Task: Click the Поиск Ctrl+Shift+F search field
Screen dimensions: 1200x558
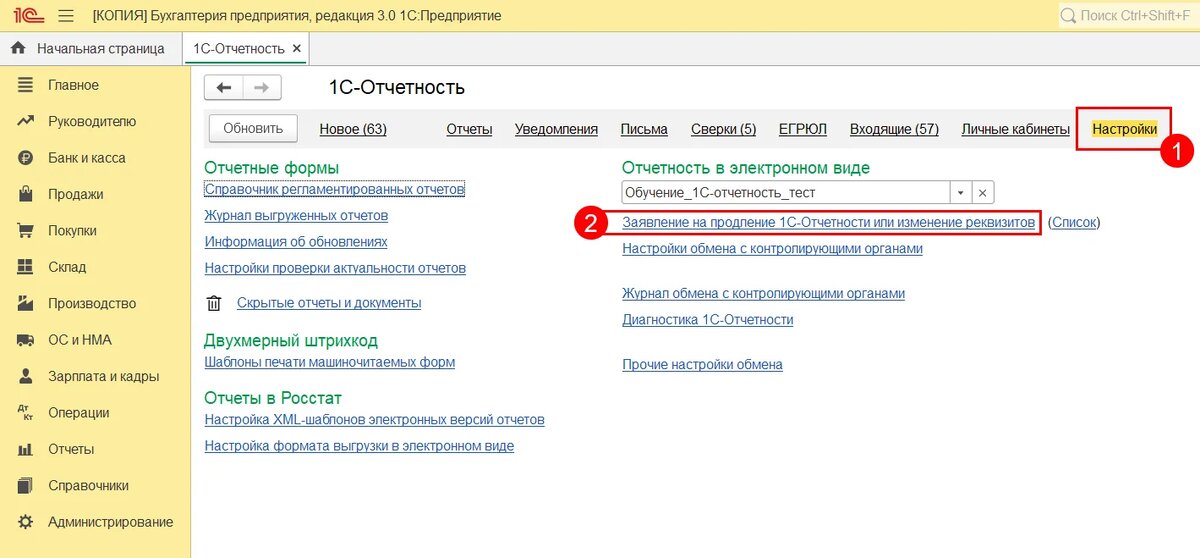Action: pyautogui.click(x=1127, y=16)
